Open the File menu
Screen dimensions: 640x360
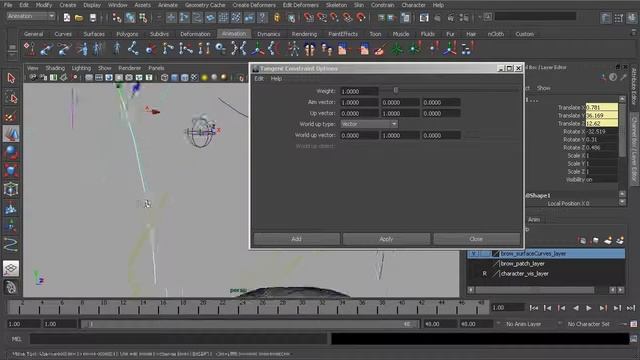[8, 5]
